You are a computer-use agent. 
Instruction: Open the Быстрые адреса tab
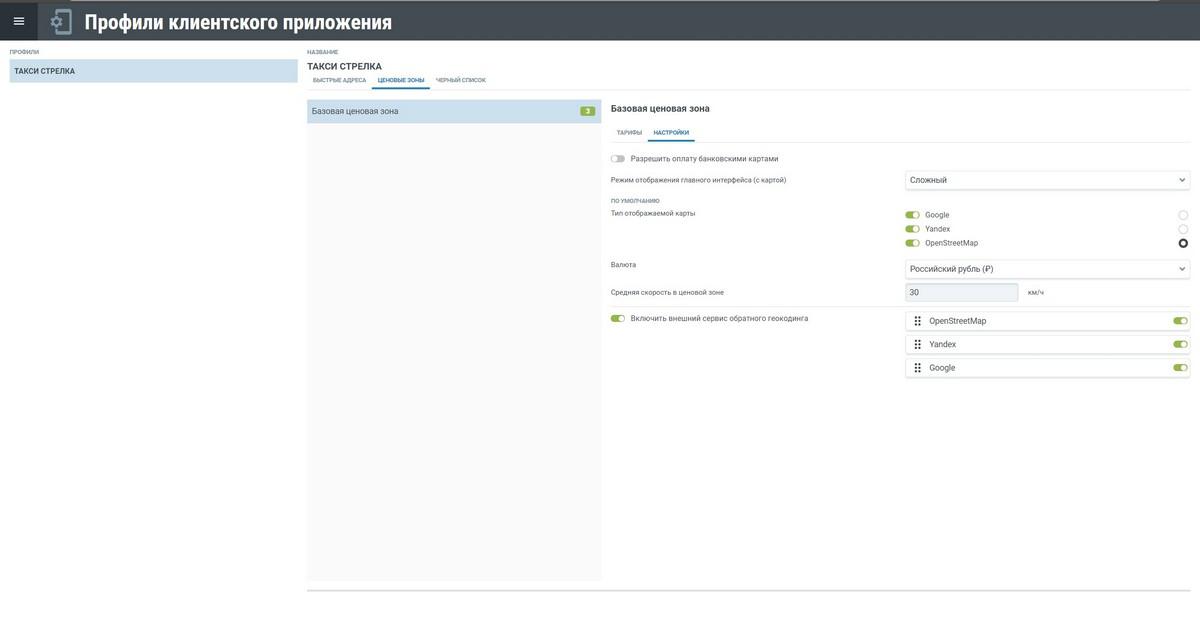coord(339,80)
